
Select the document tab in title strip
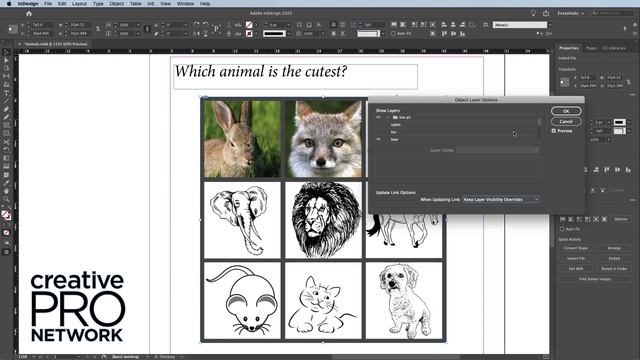(x=53, y=44)
